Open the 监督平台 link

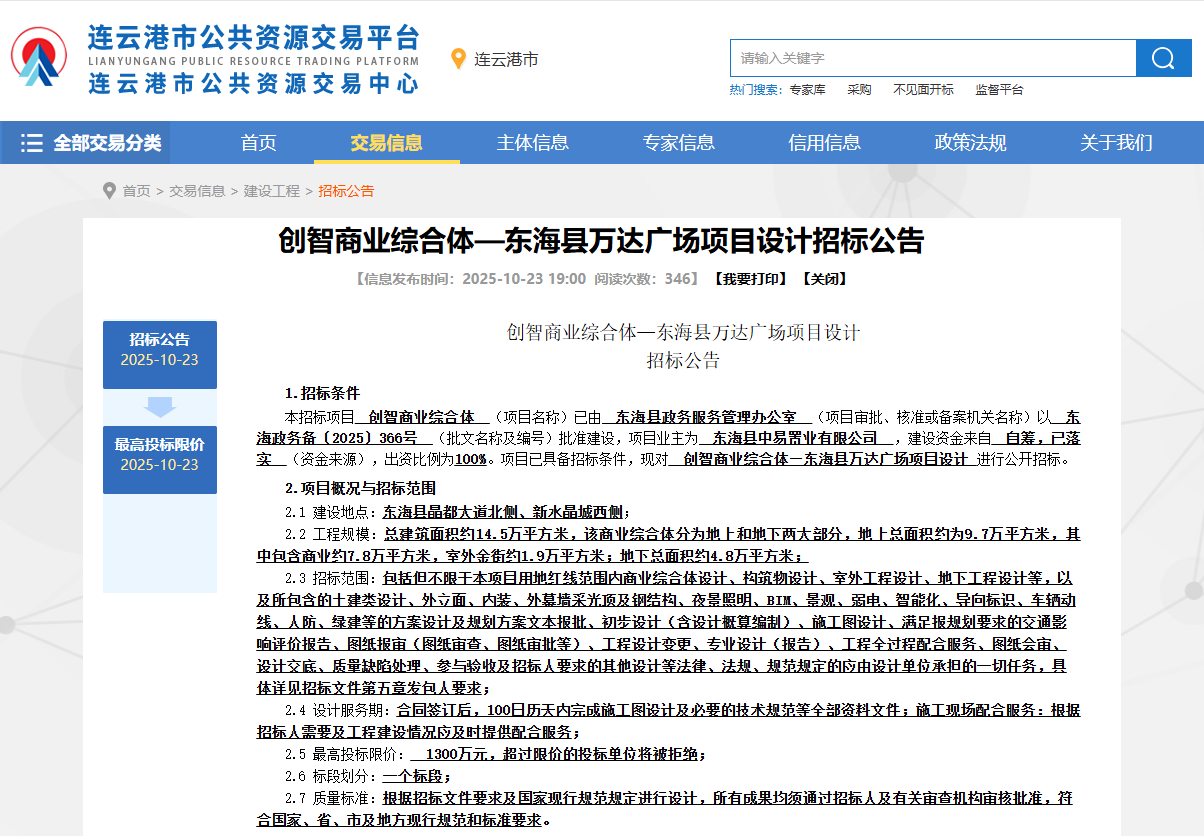[998, 89]
